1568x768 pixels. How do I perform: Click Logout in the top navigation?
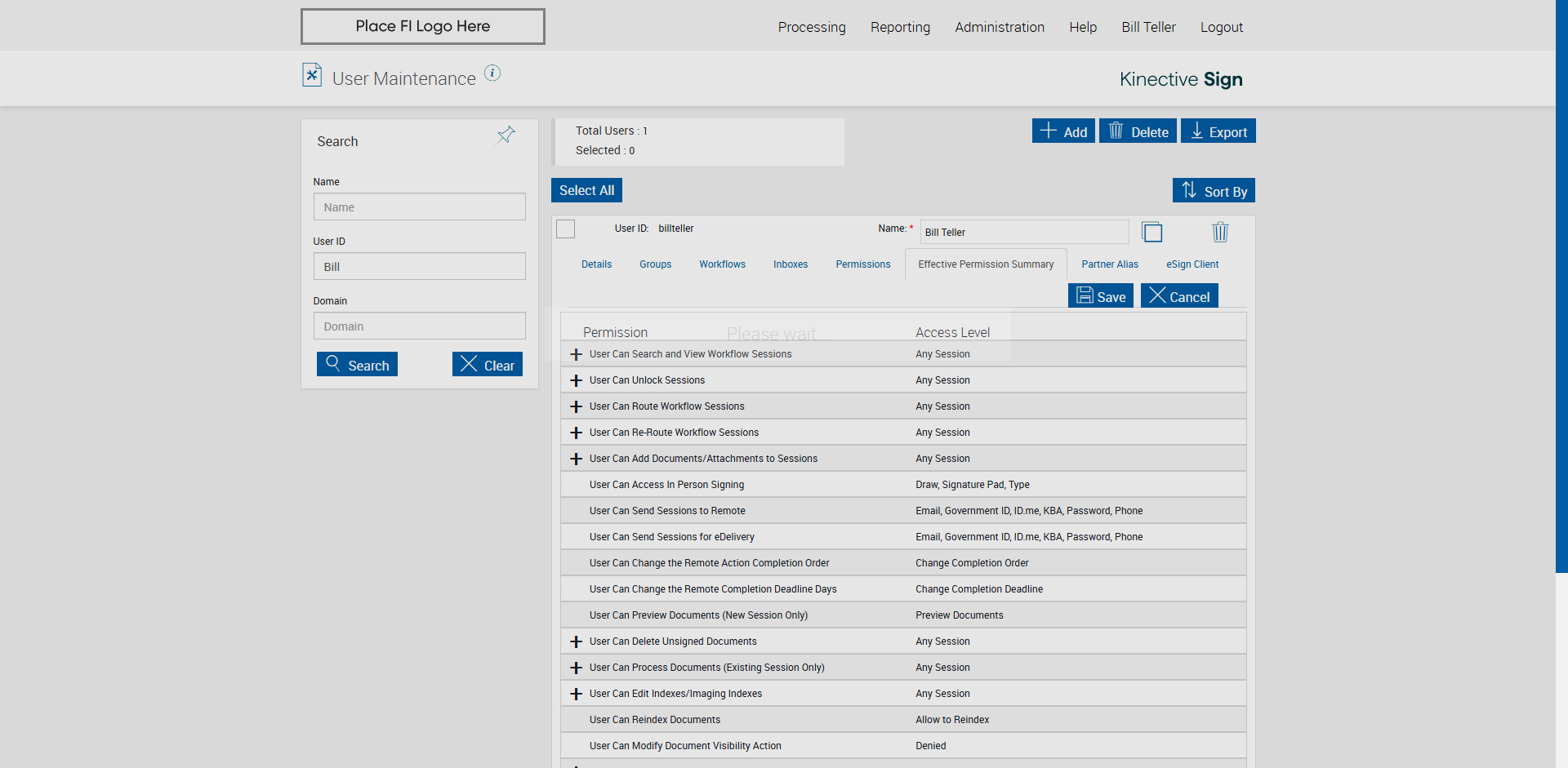pyautogui.click(x=1222, y=27)
